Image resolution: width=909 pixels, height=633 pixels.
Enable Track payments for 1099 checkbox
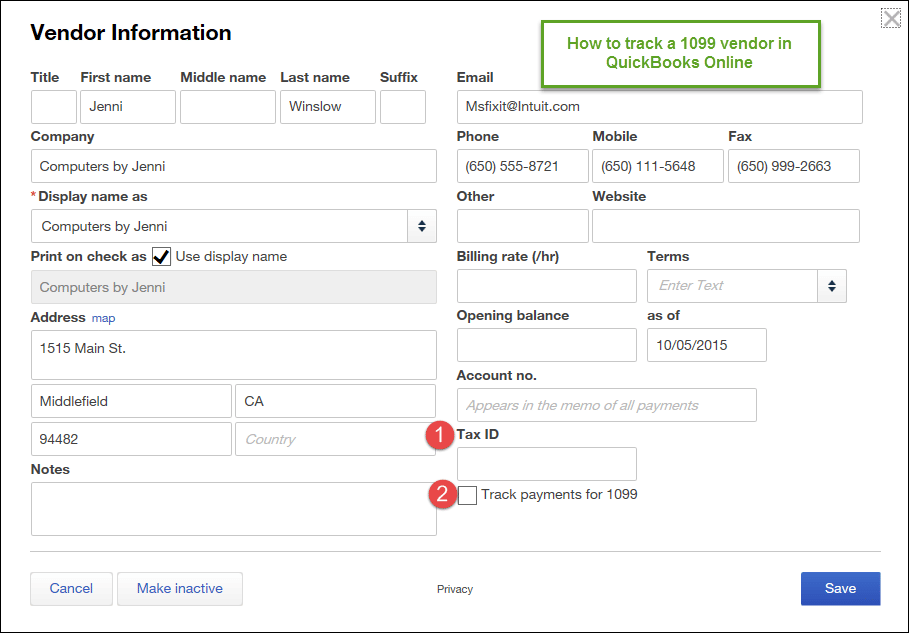(x=468, y=495)
